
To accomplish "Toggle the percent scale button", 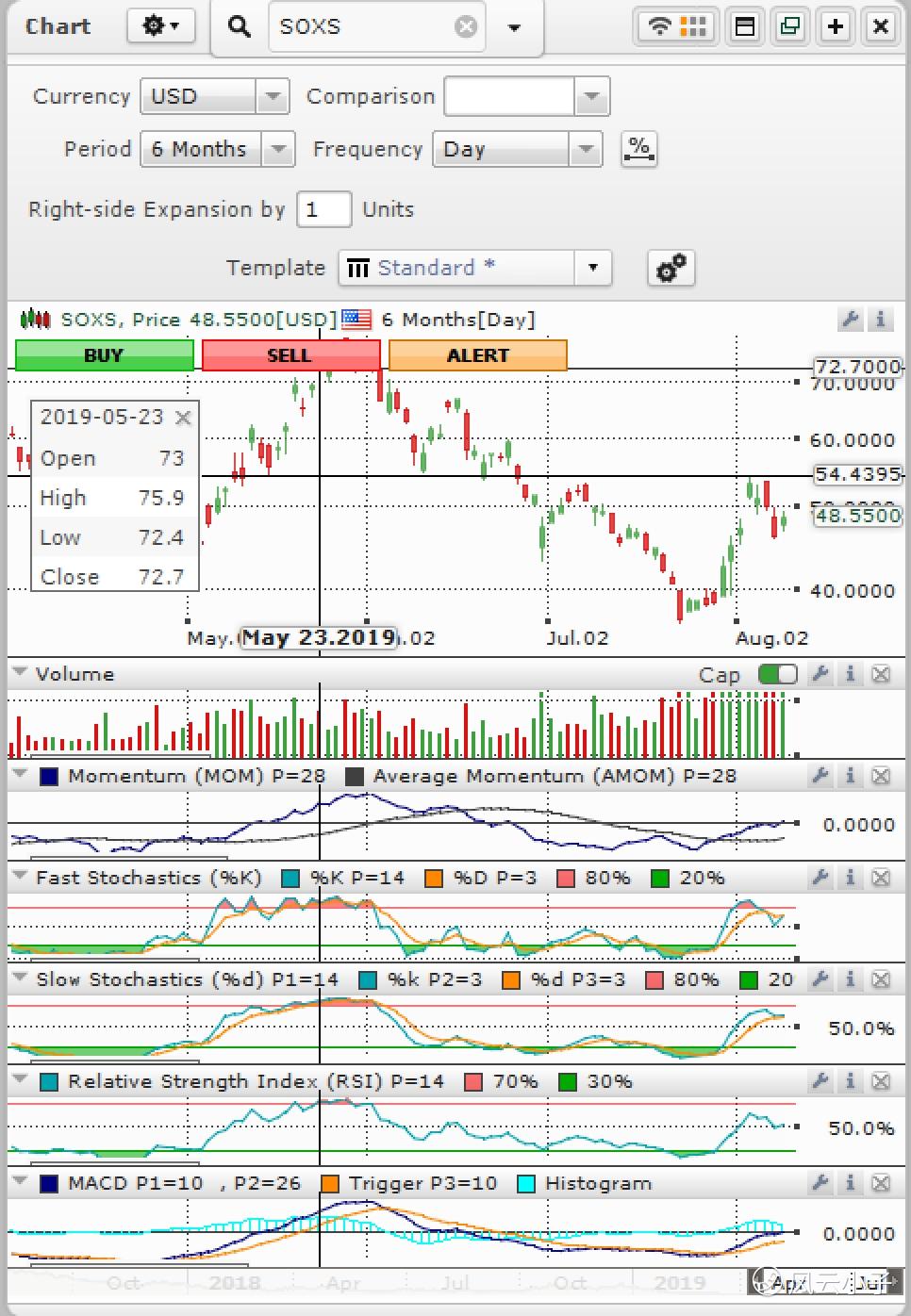I will pos(639,149).
